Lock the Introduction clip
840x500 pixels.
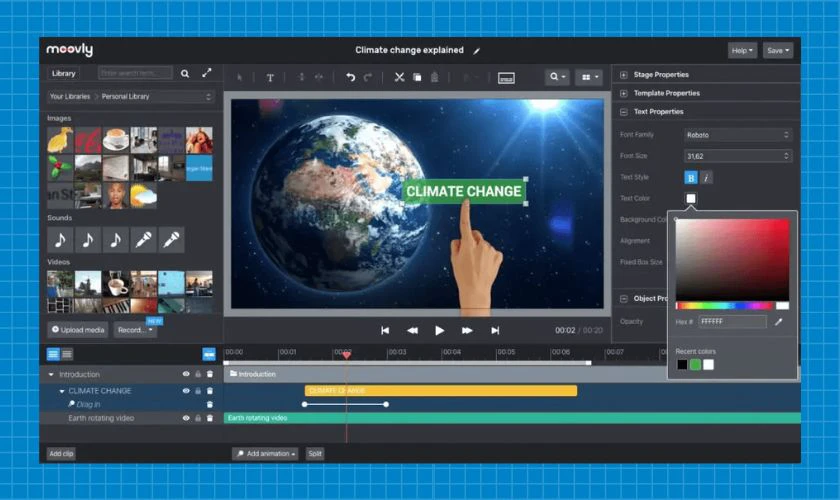pos(198,374)
